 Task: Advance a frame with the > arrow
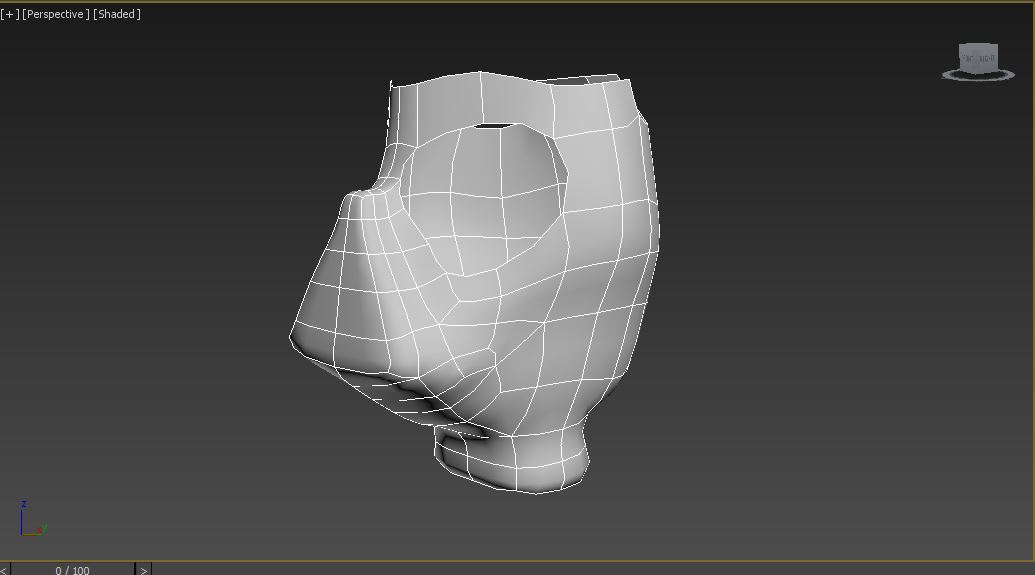click(x=143, y=570)
